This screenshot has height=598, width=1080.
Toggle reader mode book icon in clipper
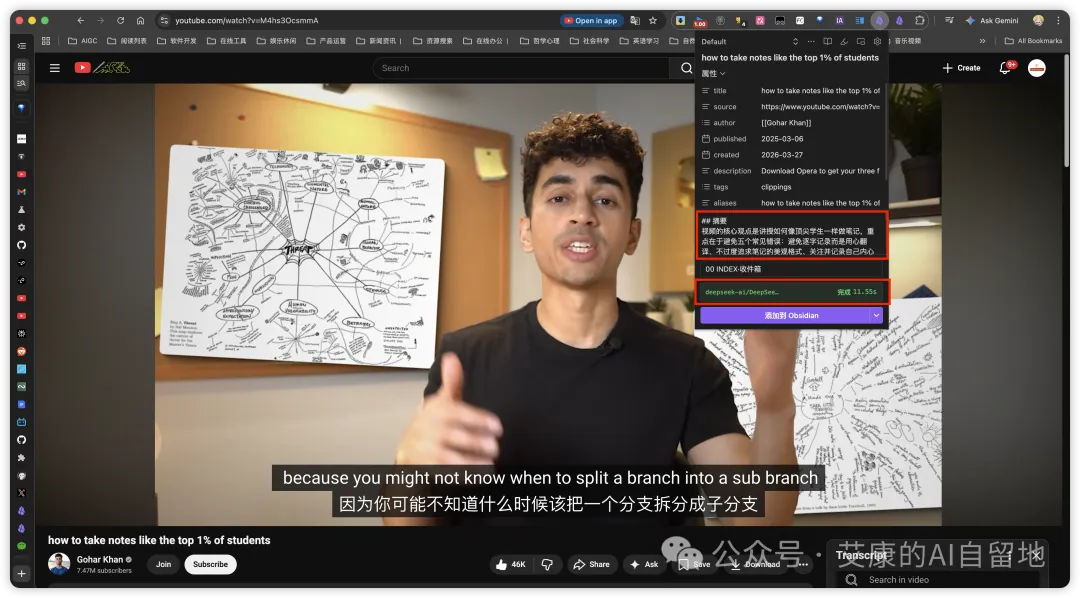(x=827, y=42)
